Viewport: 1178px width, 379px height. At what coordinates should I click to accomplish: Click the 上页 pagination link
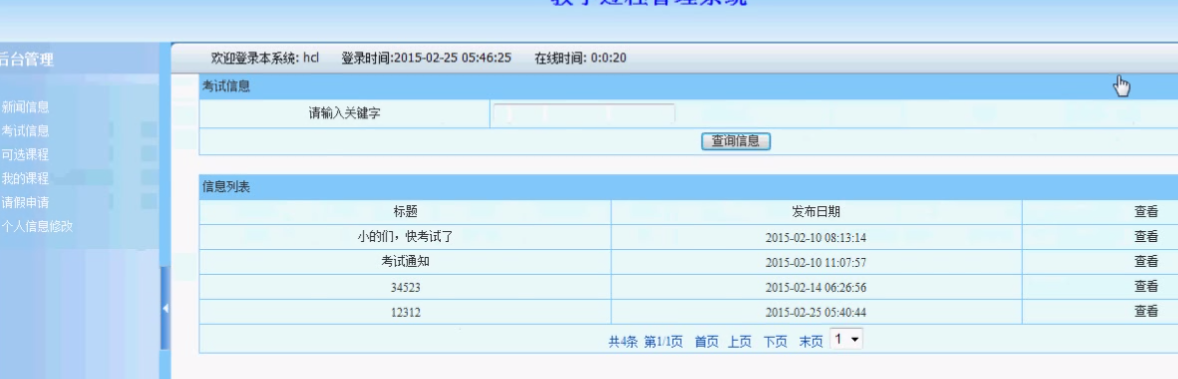pos(739,341)
